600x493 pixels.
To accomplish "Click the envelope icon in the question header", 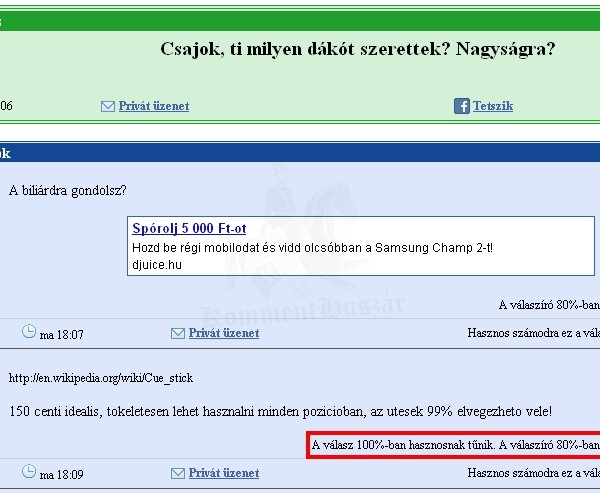I will pyautogui.click(x=108, y=106).
